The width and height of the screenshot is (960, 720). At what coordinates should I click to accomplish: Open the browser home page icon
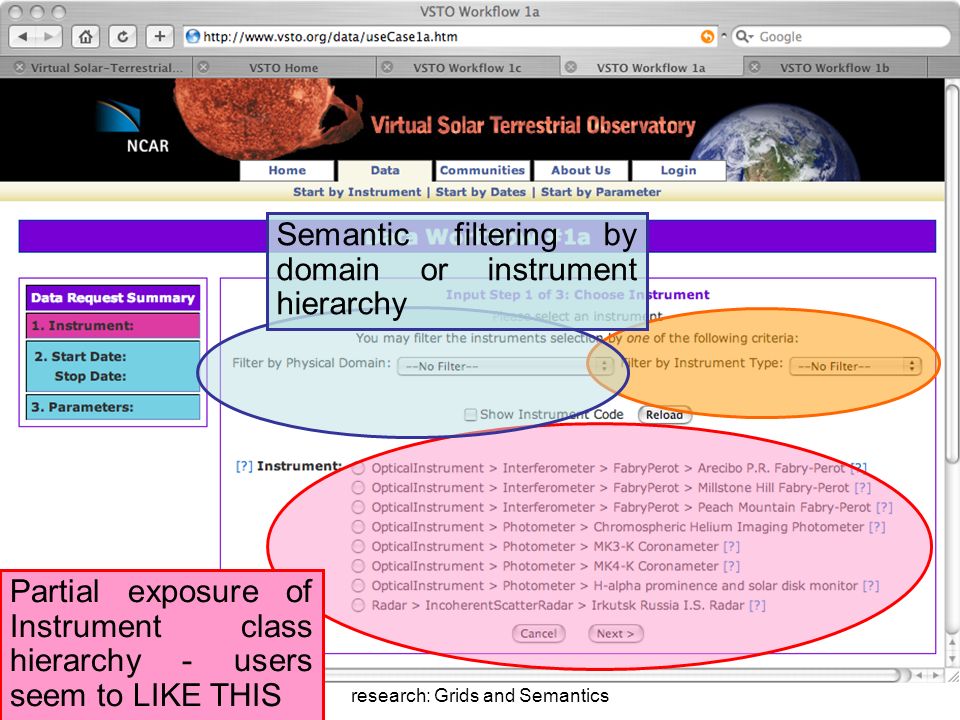click(x=86, y=37)
